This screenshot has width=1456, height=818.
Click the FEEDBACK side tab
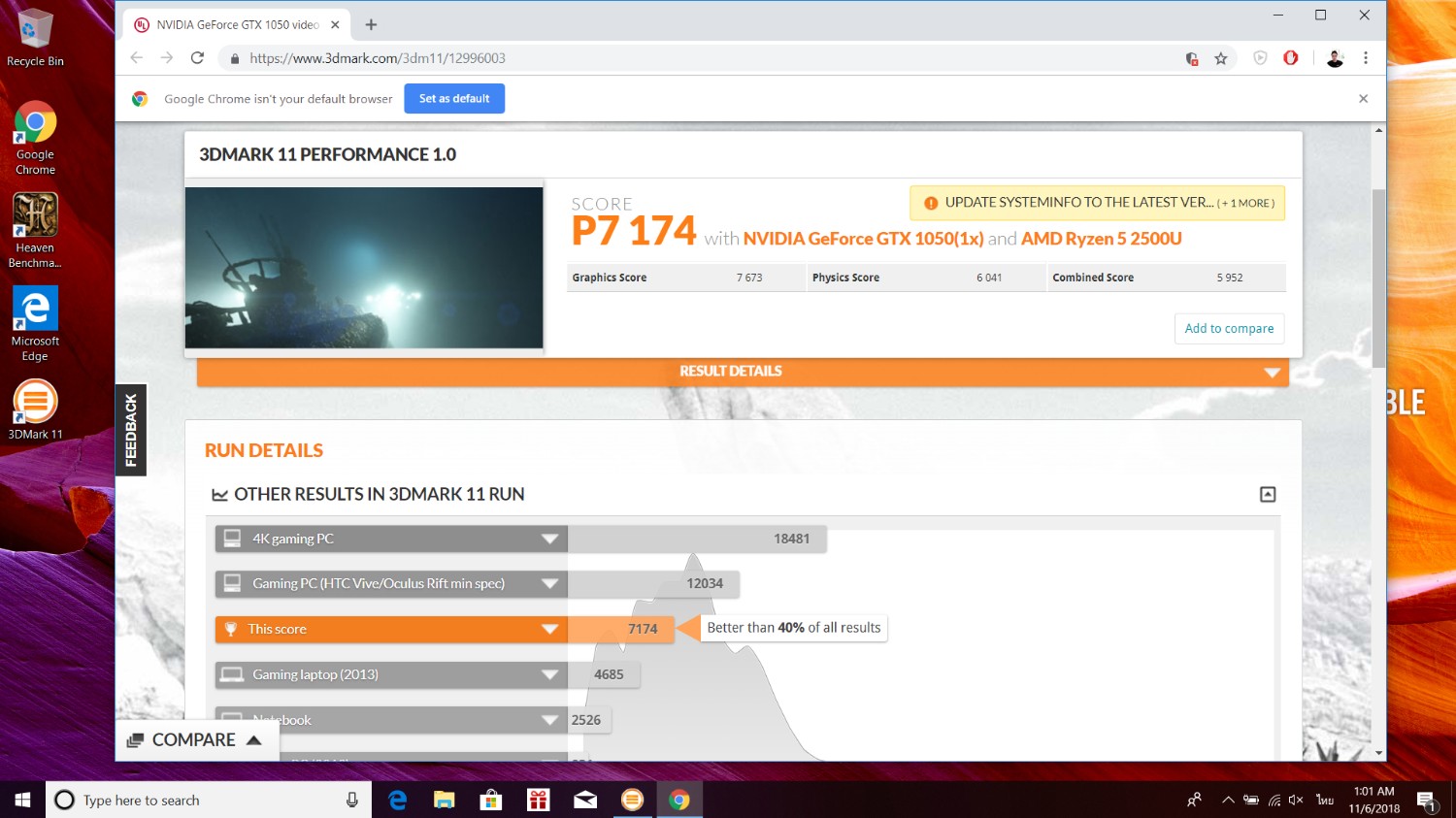point(131,430)
